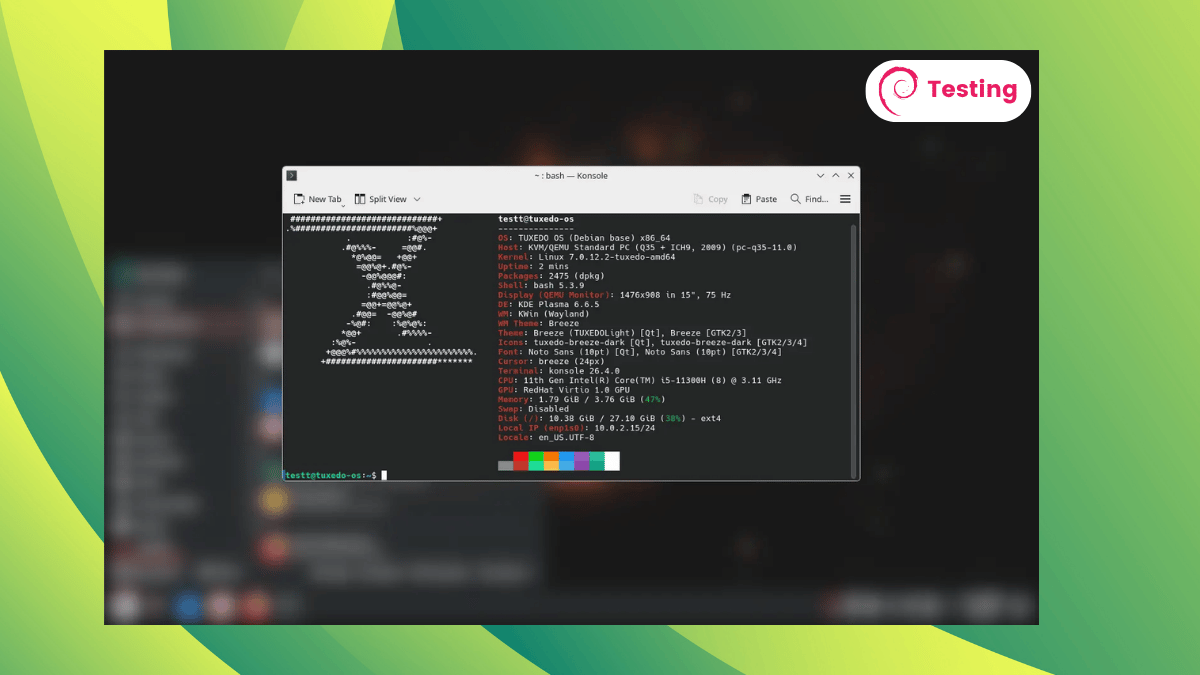The image size is (1200, 675).
Task: Open the hamburger menu in Konsole
Action: [x=845, y=199]
